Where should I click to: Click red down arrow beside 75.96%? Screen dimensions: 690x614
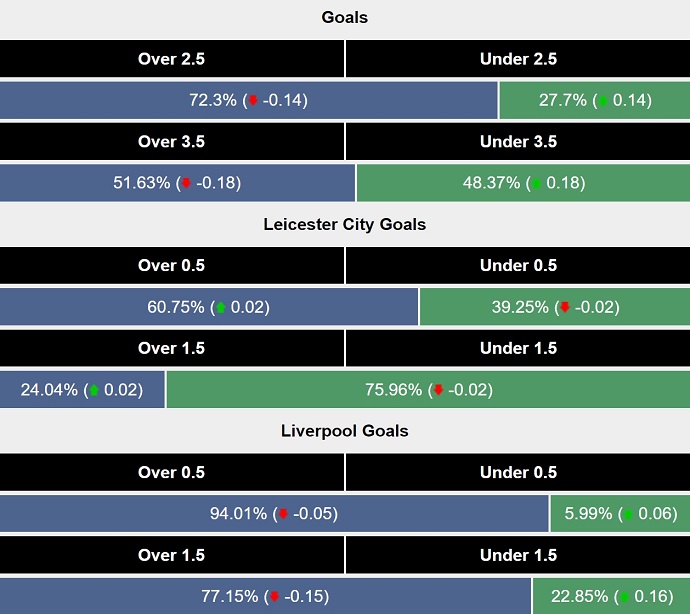tap(436, 390)
